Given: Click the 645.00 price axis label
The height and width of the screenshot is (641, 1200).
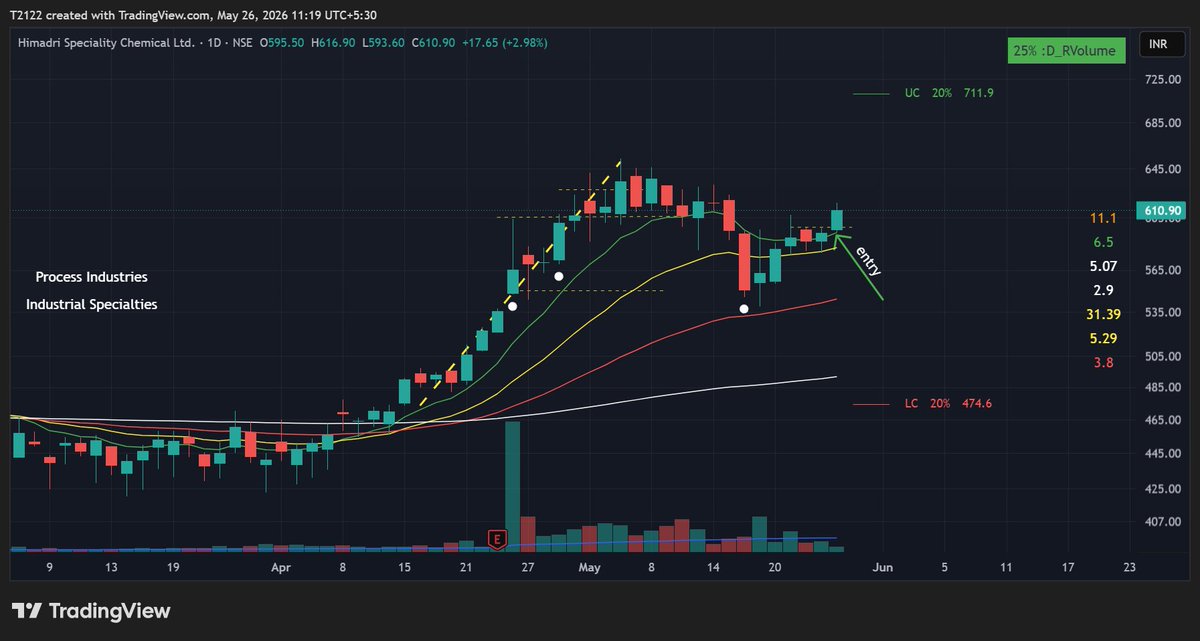Looking at the screenshot, I should point(1162,169).
